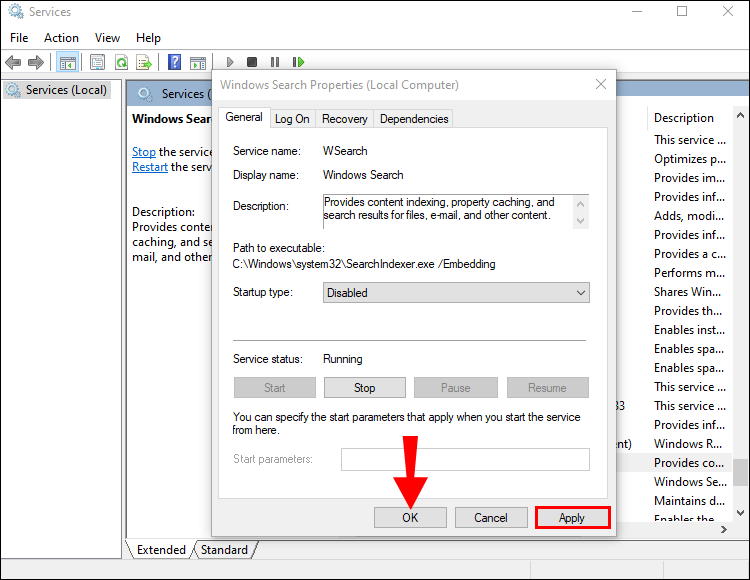Toggle Show/Hide Console Tree icon
The width and height of the screenshot is (750, 580).
tap(67, 62)
